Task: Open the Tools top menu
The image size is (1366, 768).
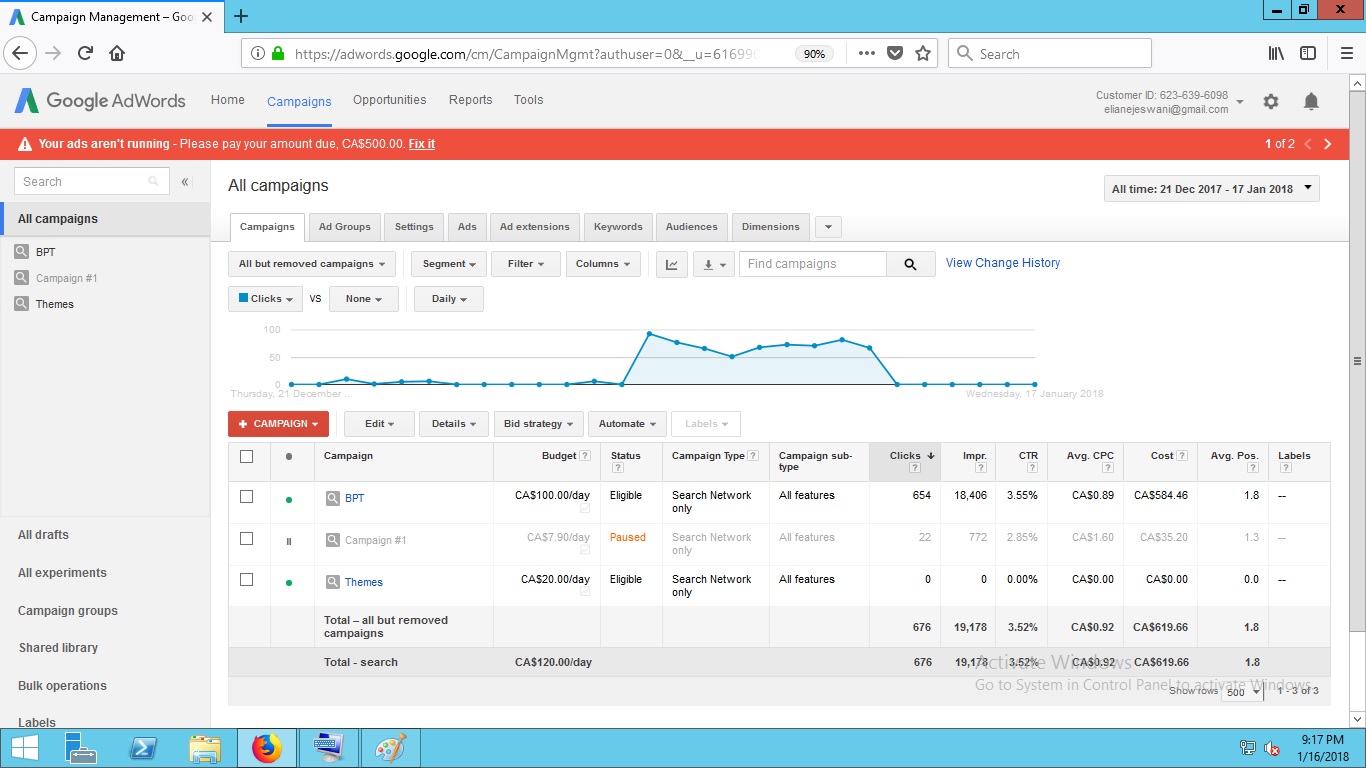Action: (x=528, y=100)
